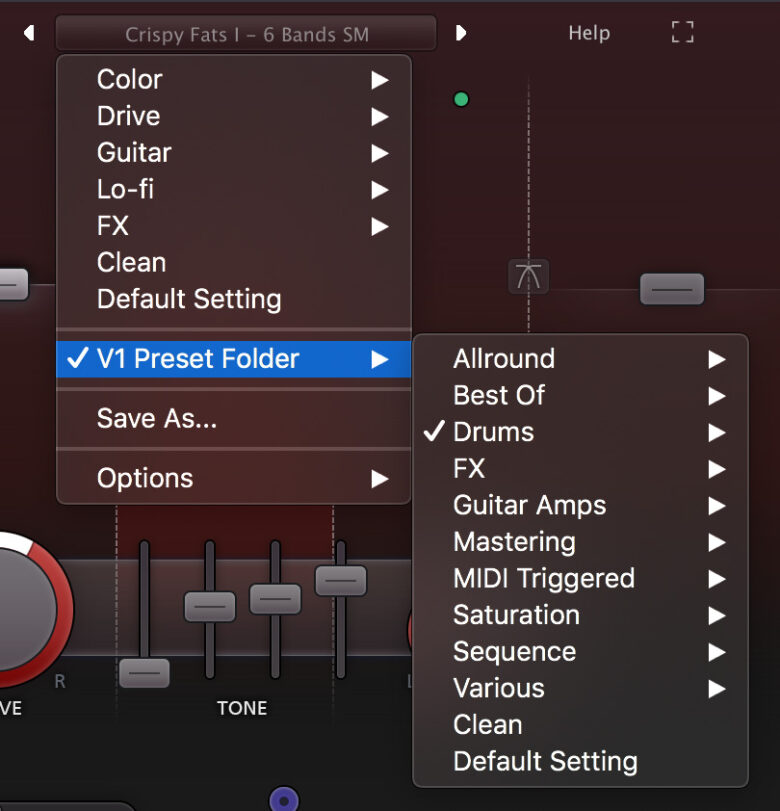The image size is (780, 811).
Task: Click the TONE label
Action: tap(242, 708)
